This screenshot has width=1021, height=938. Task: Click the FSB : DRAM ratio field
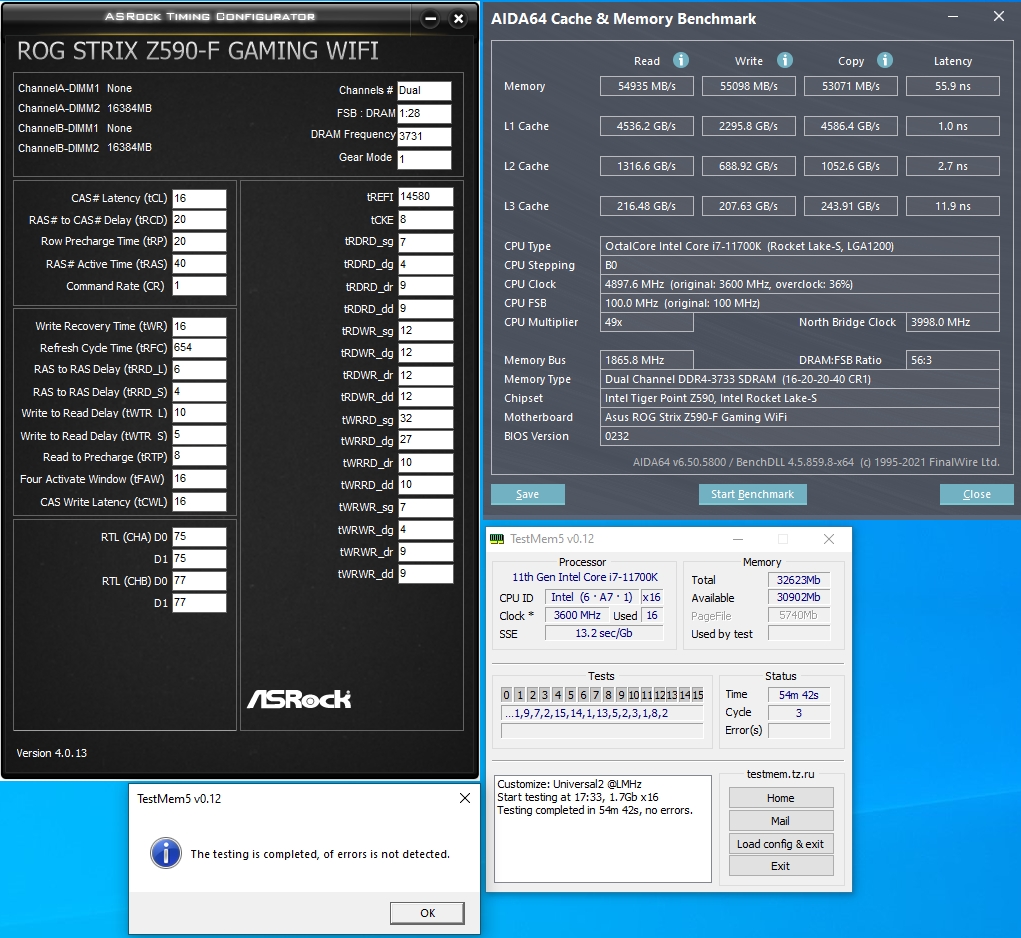424,113
